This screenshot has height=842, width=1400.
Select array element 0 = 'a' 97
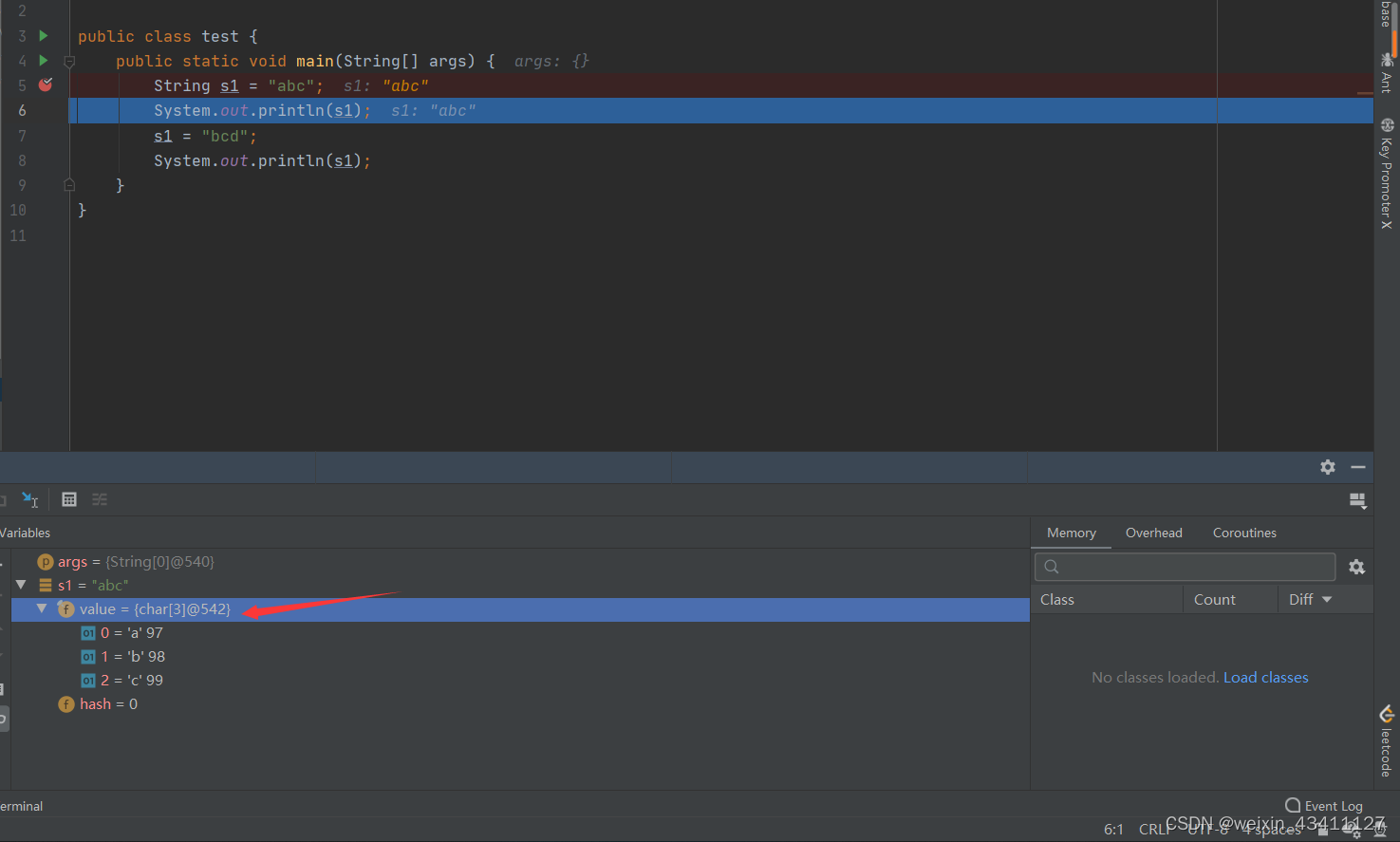coord(520,632)
